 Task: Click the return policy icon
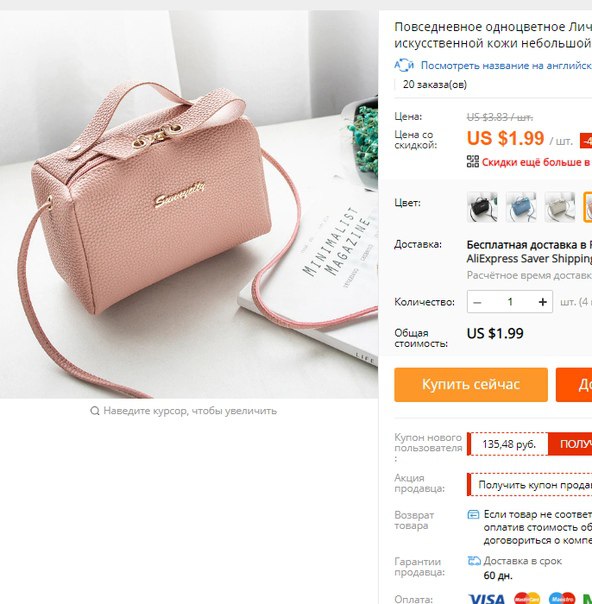(x=473, y=515)
